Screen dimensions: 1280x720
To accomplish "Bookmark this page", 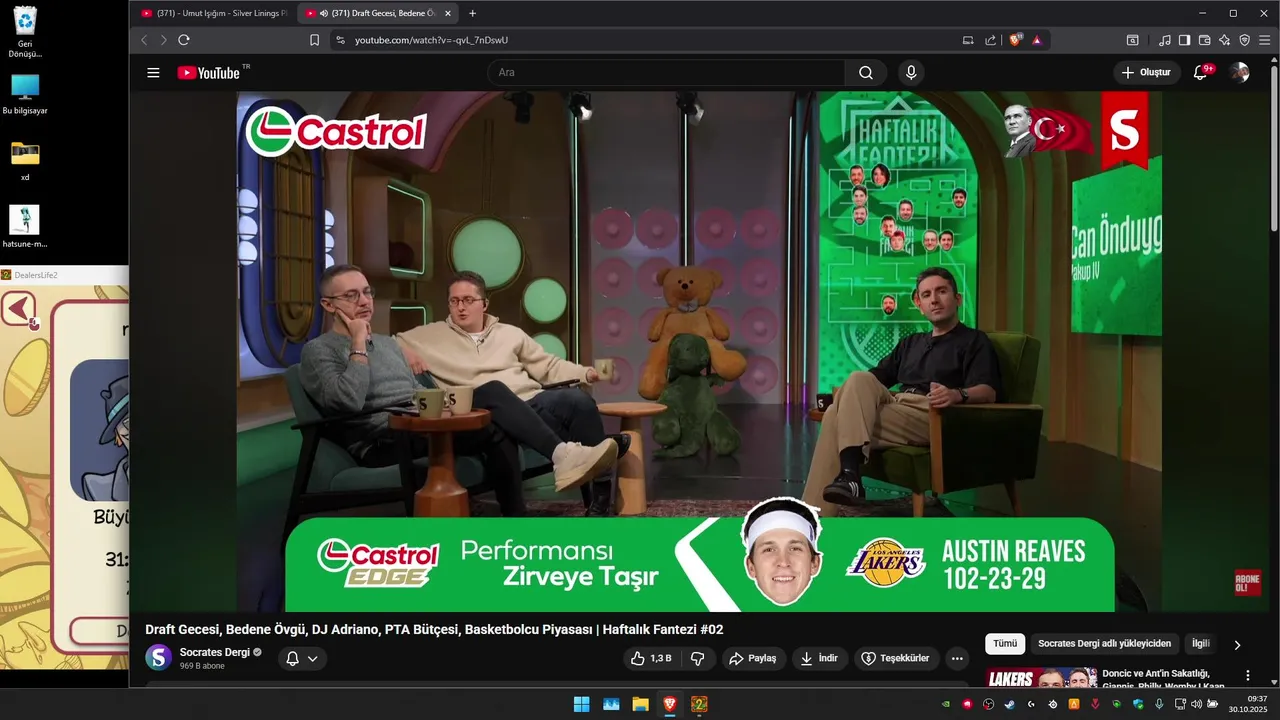I will tap(315, 40).
